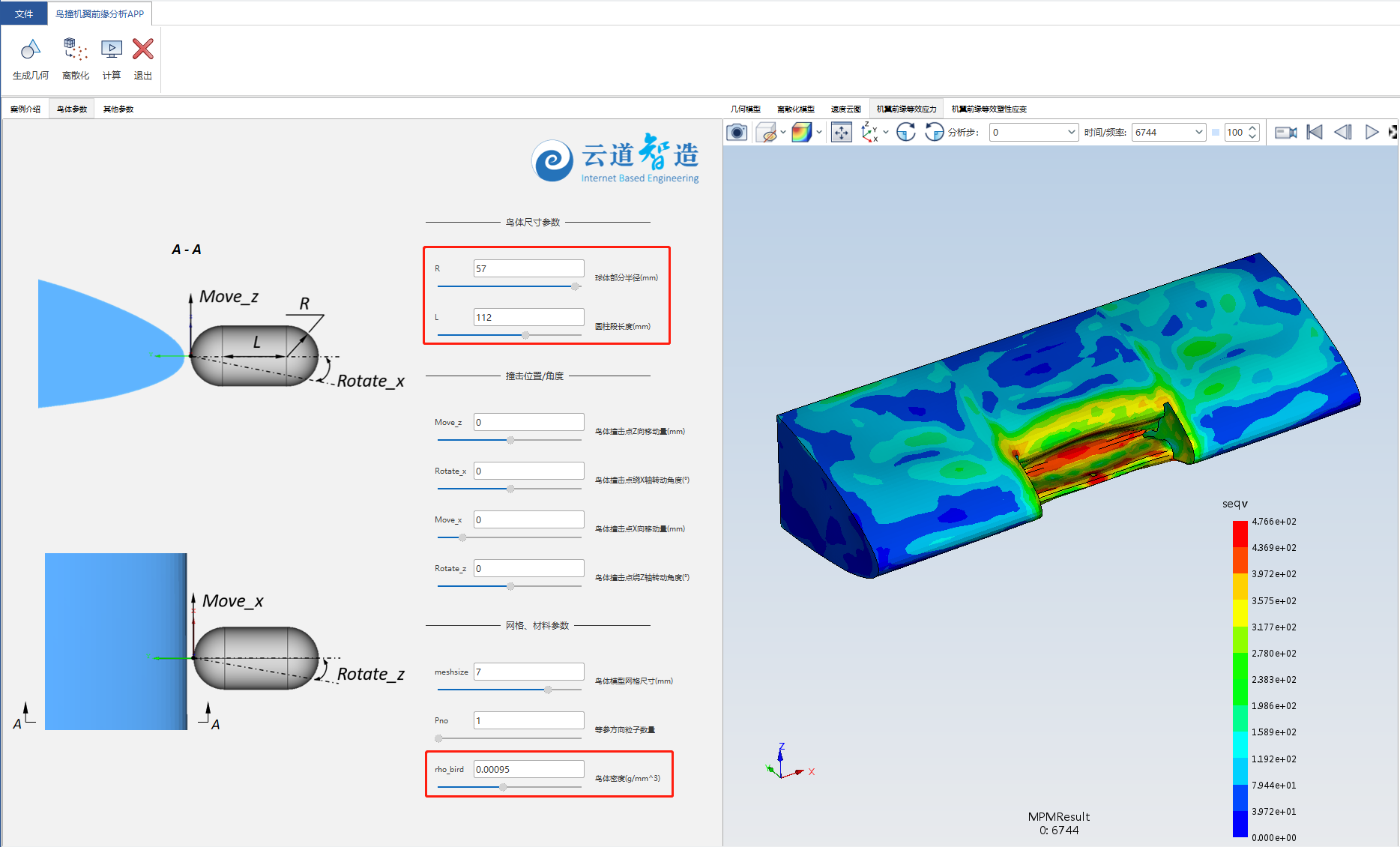Click the 生成几何 generate geometry icon
The height and width of the screenshot is (847, 1400).
(30, 49)
